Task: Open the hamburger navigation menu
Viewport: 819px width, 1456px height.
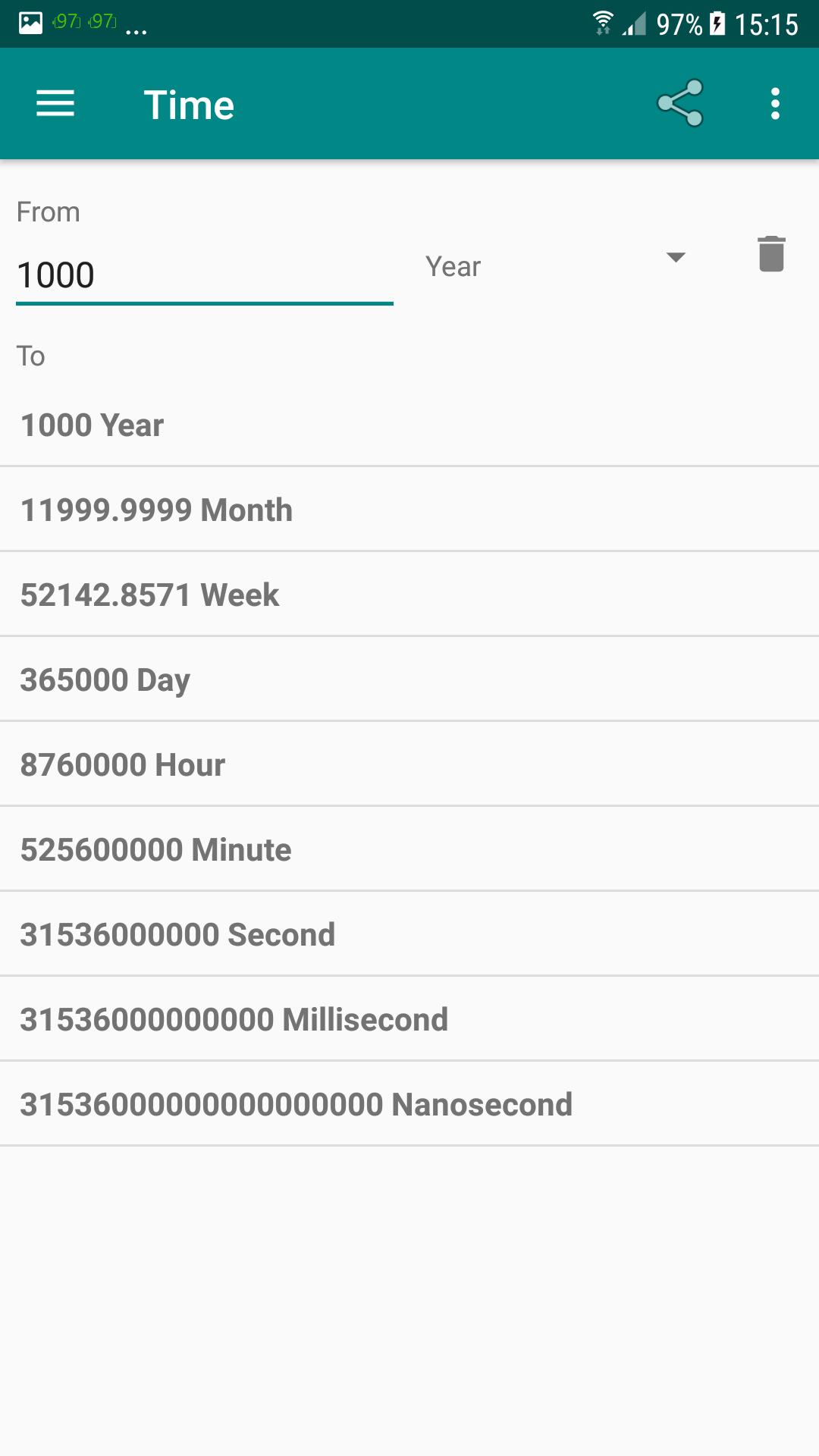Action: 55,104
